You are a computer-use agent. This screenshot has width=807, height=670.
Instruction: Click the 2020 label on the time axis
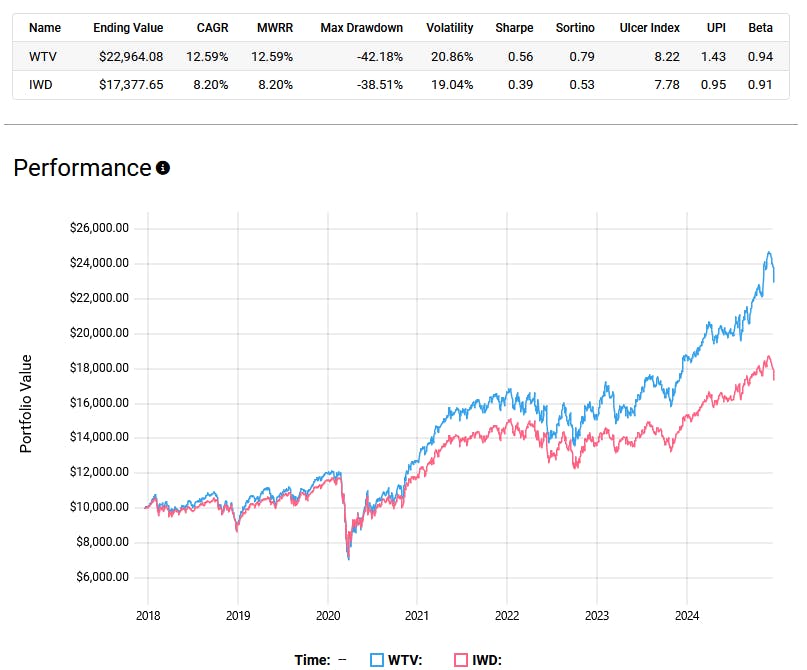(328, 613)
